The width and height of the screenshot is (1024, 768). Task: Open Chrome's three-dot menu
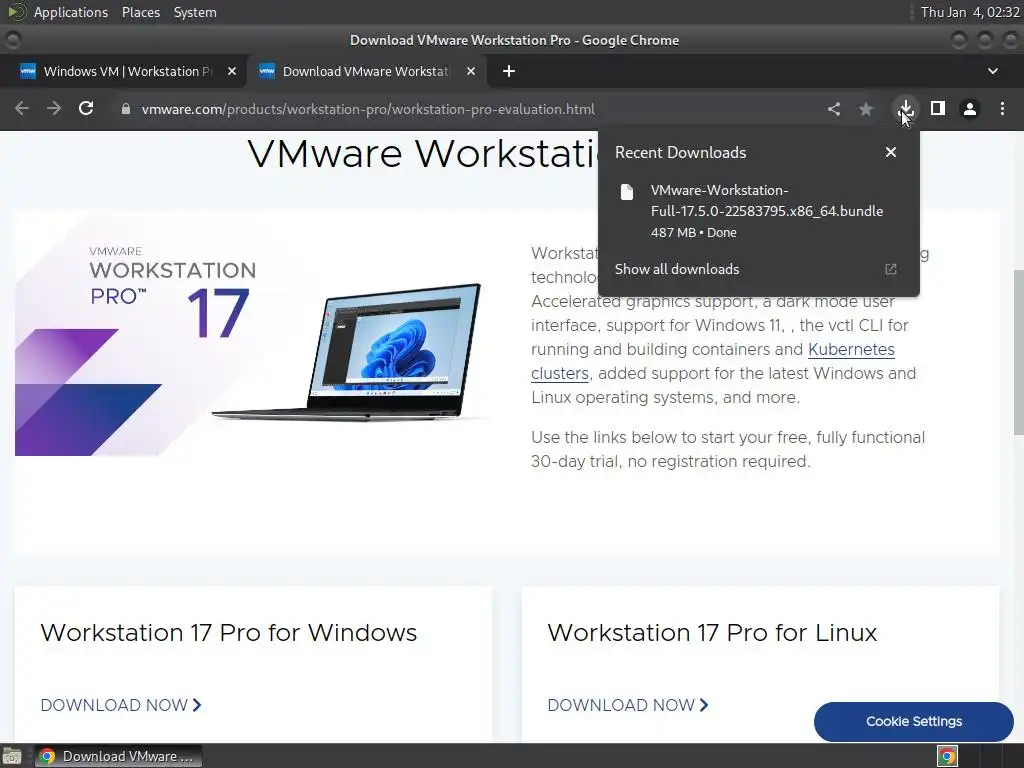pyautogui.click(x=1002, y=109)
